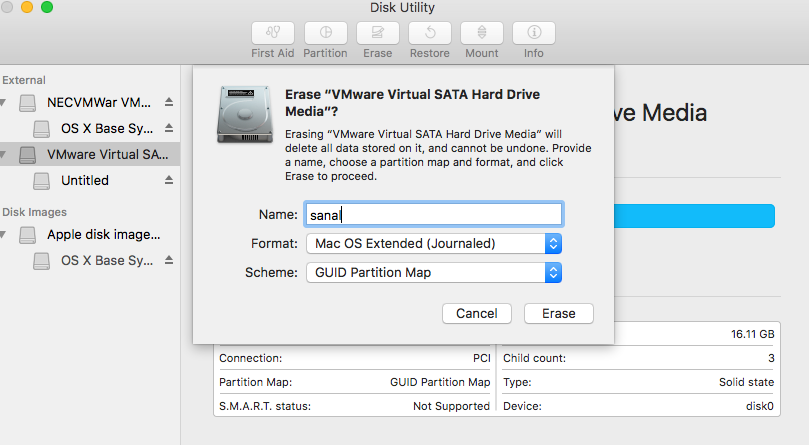Select the Untitled volume in sidebar
This screenshot has width=809, height=445.
[x=85, y=180]
